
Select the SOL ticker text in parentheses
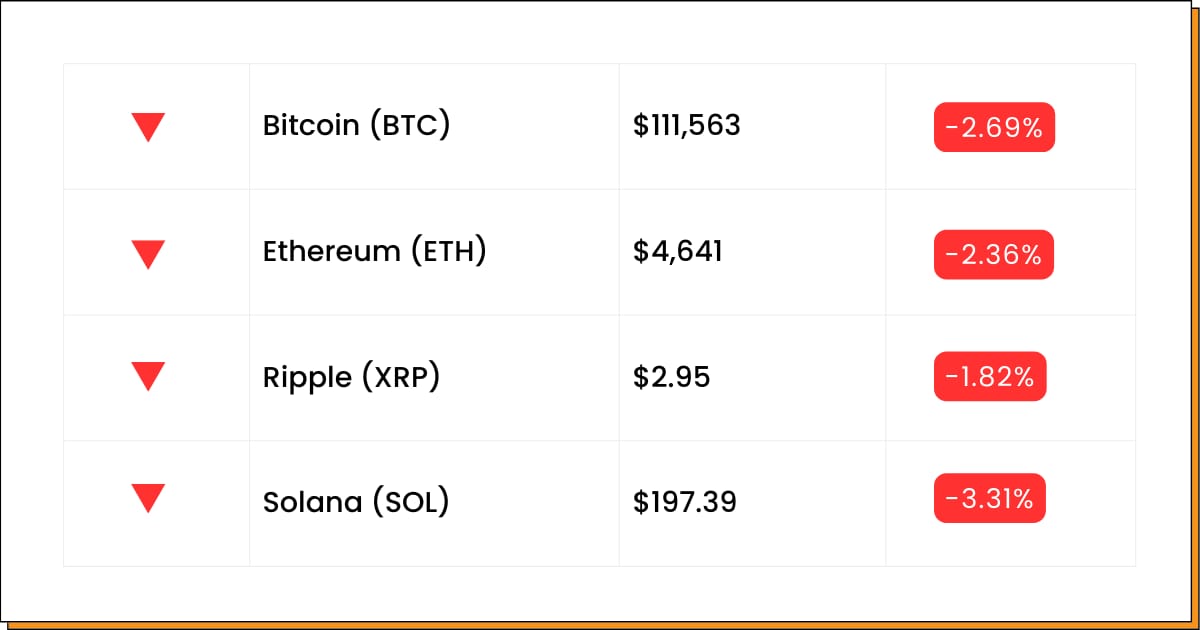410,502
